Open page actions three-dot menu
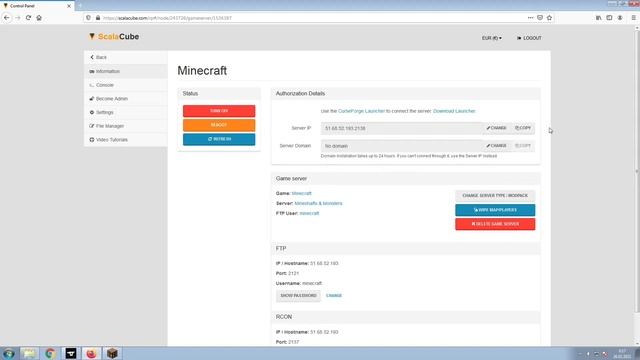 (530, 18)
